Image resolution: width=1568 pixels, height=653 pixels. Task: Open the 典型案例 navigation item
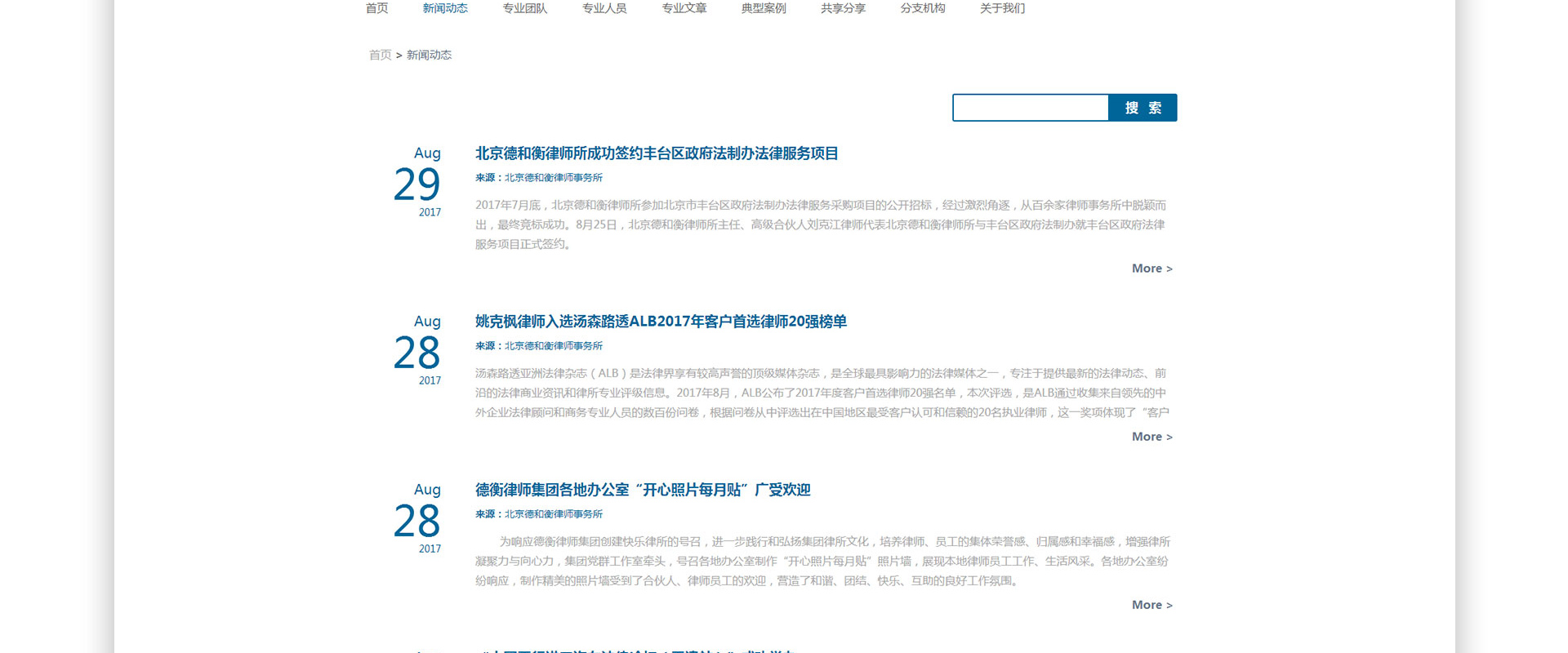click(x=764, y=8)
